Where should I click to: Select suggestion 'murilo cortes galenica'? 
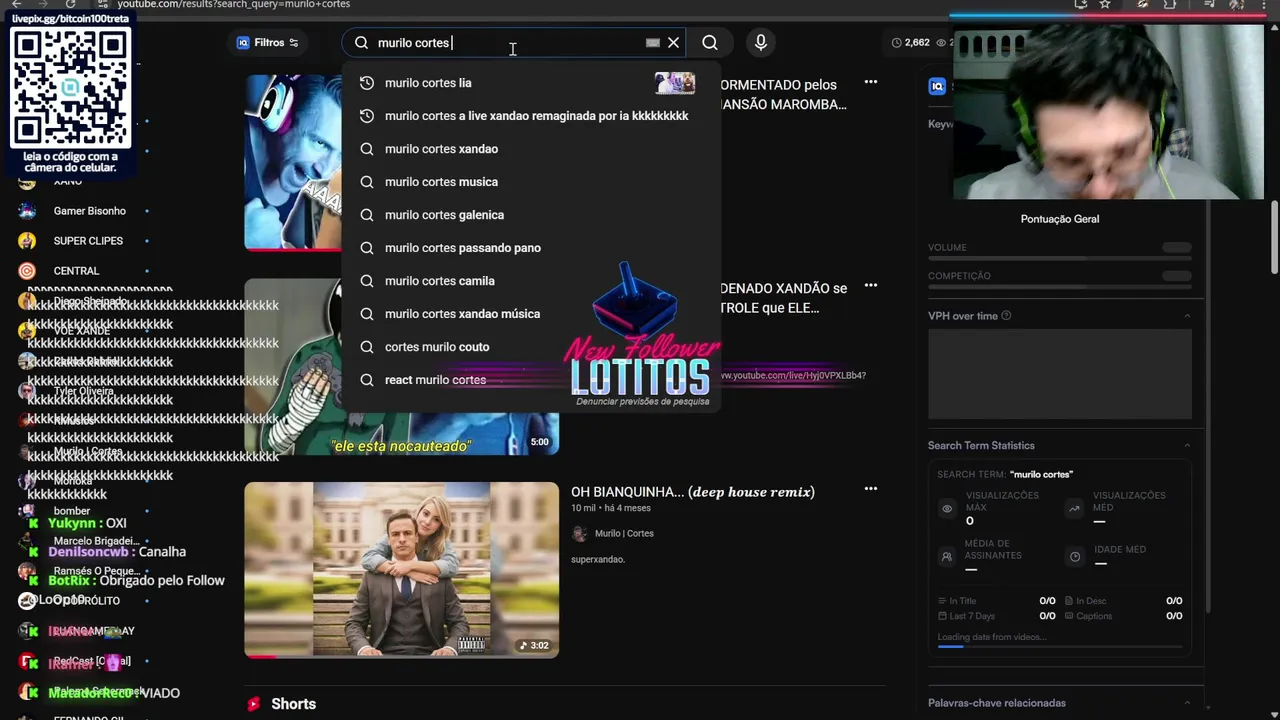click(x=531, y=215)
